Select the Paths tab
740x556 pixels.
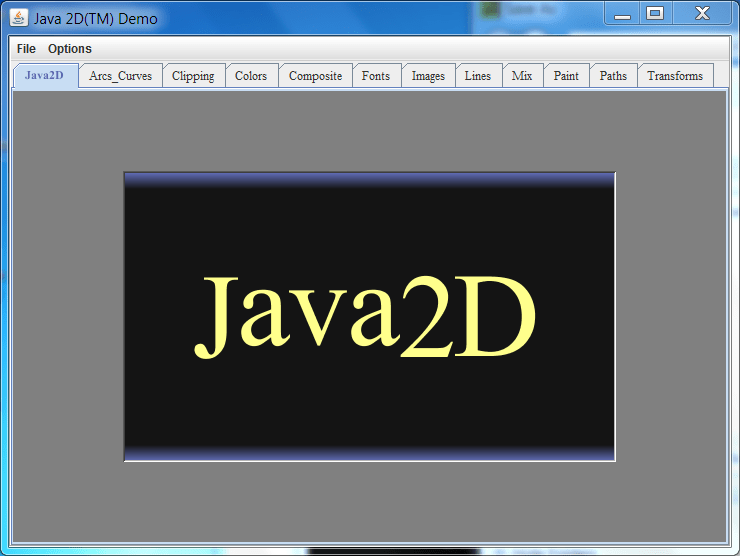pyautogui.click(x=613, y=76)
